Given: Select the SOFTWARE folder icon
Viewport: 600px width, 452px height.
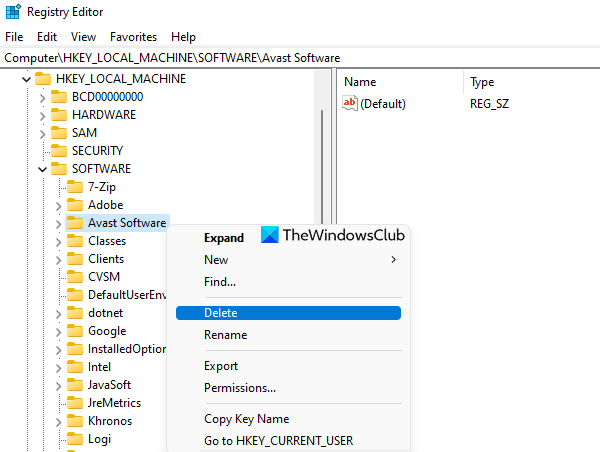Looking at the screenshot, I should [59, 168].
